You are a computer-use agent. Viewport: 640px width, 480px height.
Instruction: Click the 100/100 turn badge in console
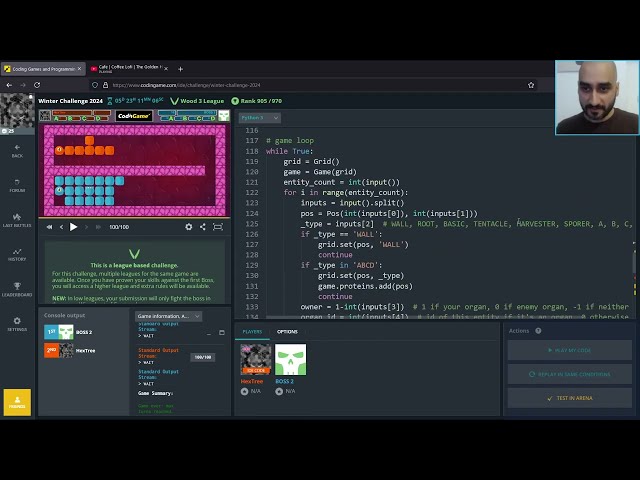(203, 358)
